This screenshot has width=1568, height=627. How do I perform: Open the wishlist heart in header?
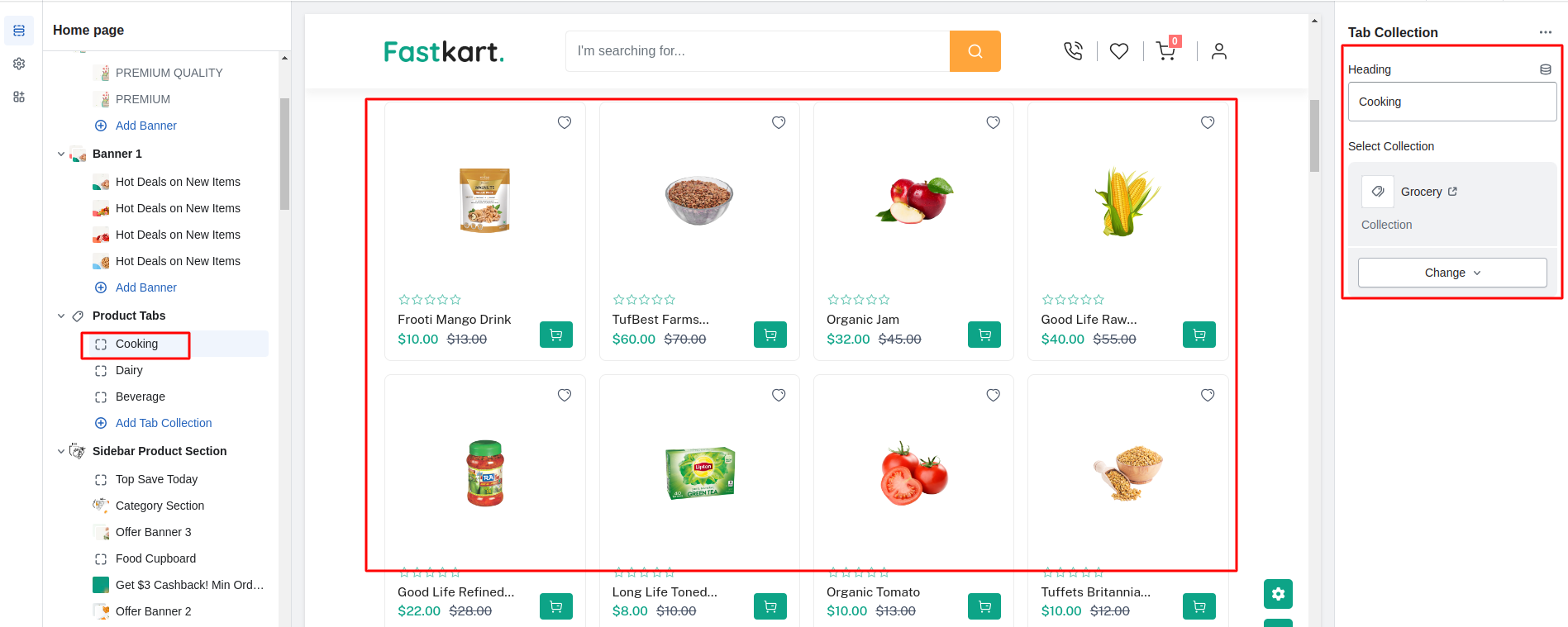1119,51
